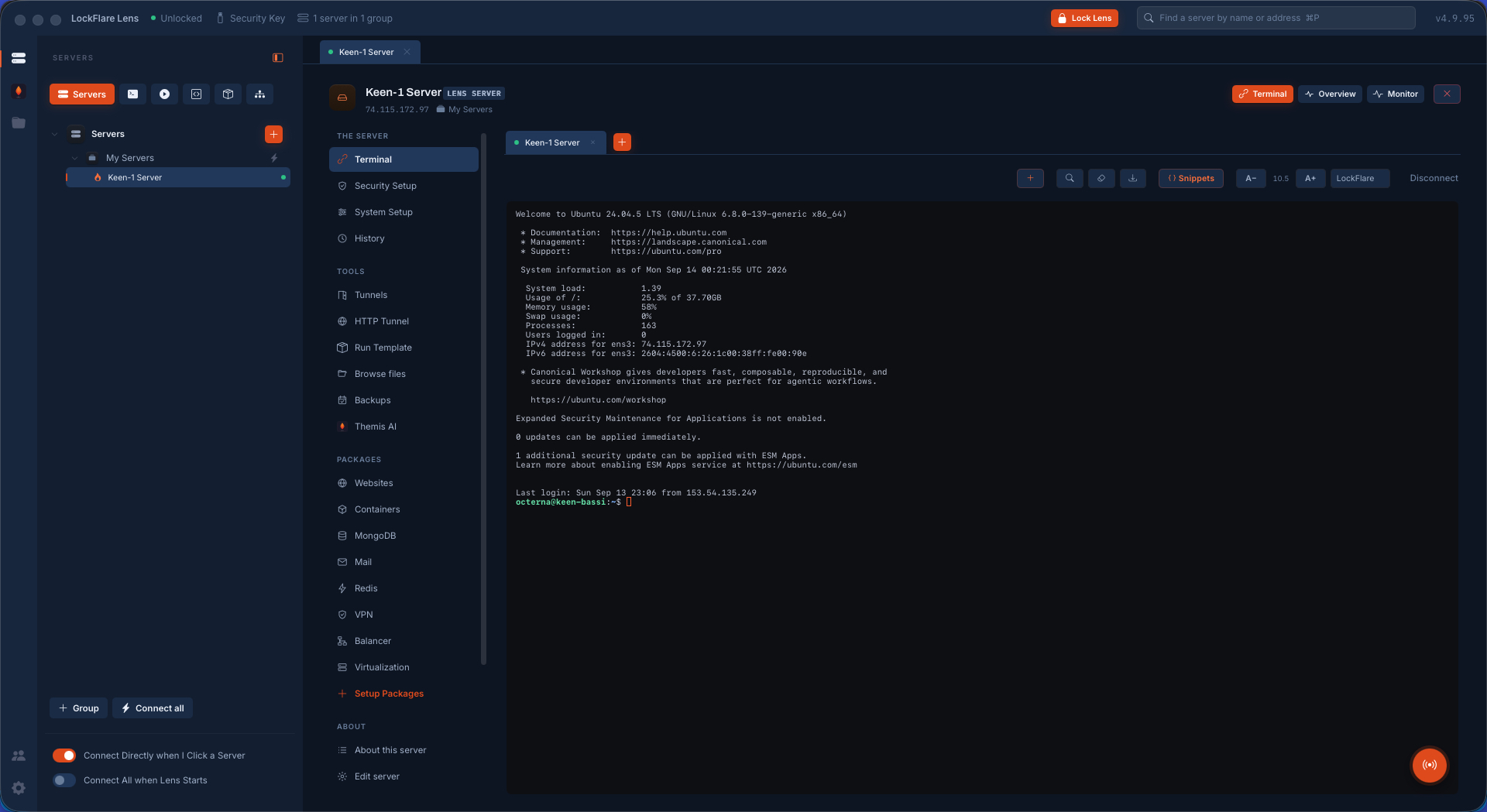The image size is (1487, 812).
Task: Select the Keen-1 Server terminal session tab
Action: point(555,142)
